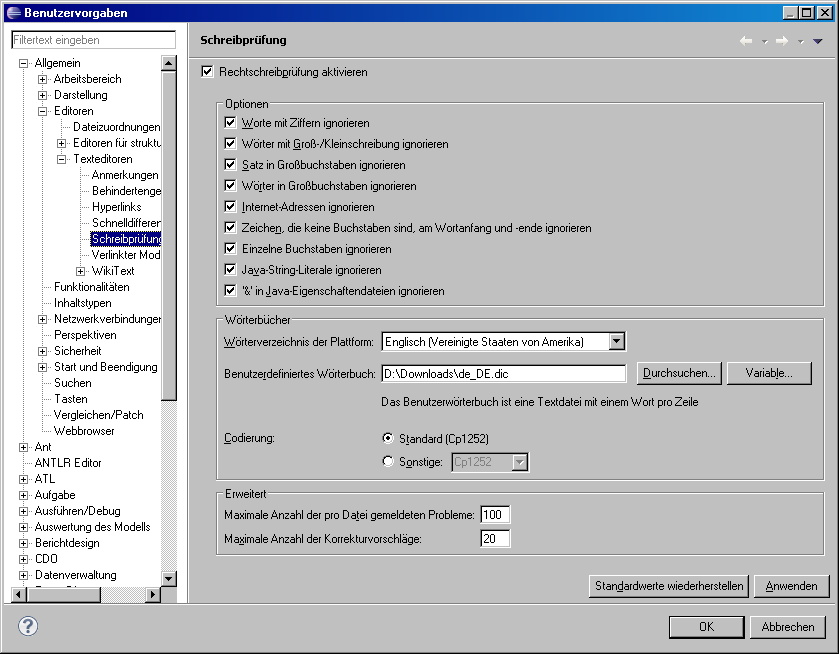Image resolution: width=839 pixels, height=654 pixels.
Task: Click the help question mark icon
Action: tap(28, 627)
